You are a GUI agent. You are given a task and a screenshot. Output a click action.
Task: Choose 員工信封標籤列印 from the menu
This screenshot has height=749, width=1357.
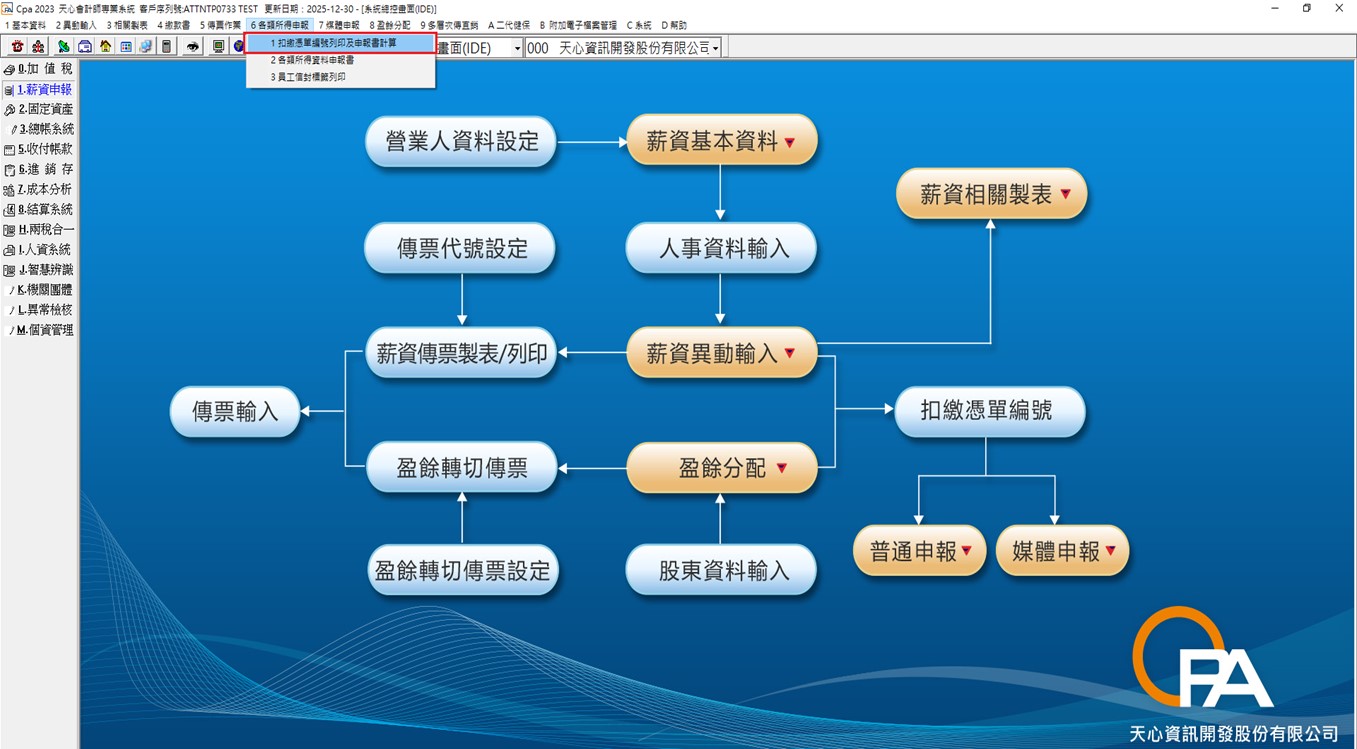[x=307, y=77]
